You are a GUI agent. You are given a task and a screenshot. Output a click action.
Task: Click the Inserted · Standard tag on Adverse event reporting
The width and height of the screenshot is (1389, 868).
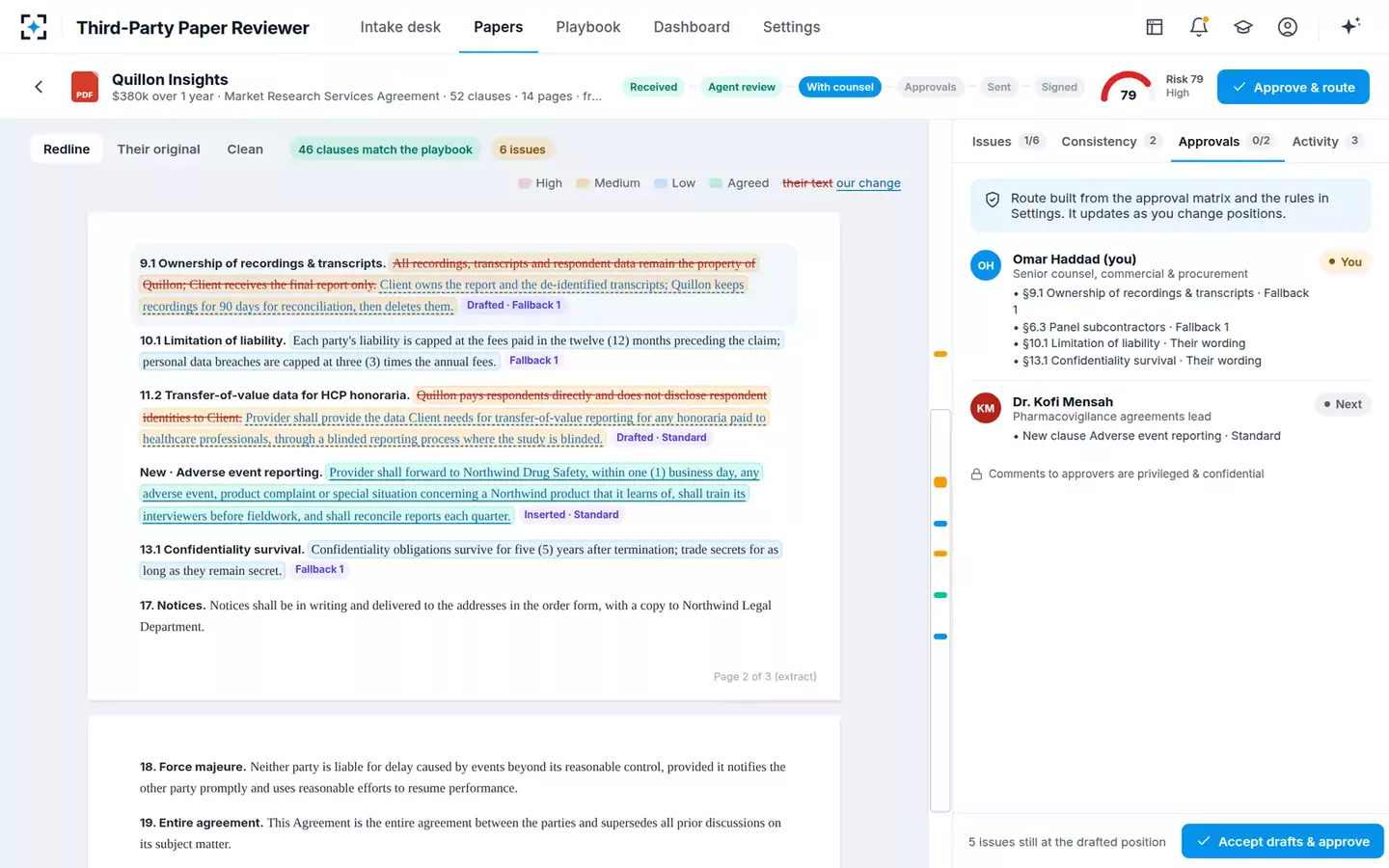(571, 515)
